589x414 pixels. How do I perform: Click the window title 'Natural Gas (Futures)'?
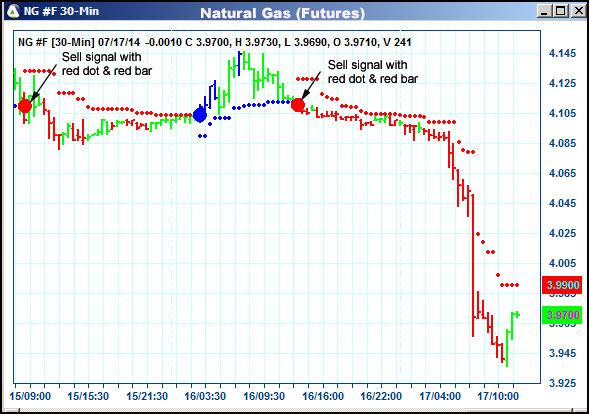coord(282,13)
